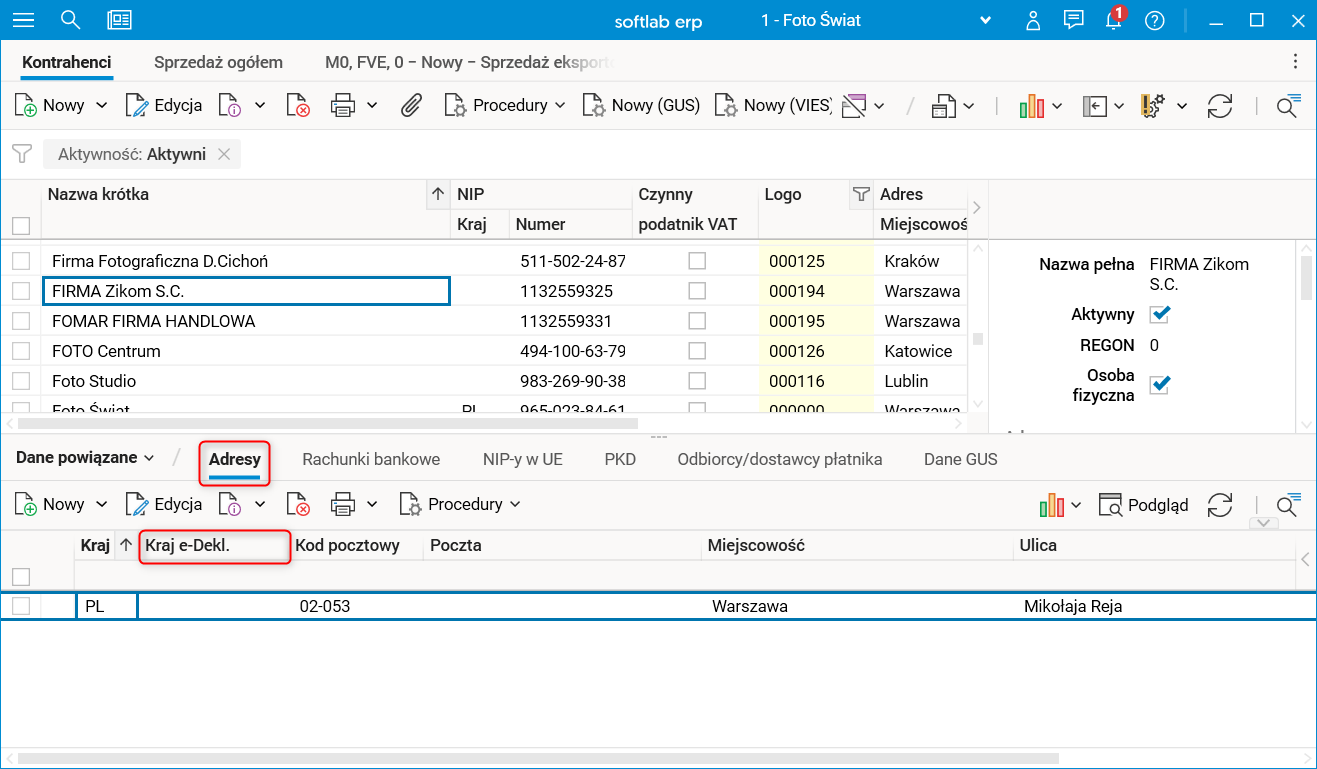Open the hamburger main menu
This screenshot has width=1317, height=769.
coord(23,20)
